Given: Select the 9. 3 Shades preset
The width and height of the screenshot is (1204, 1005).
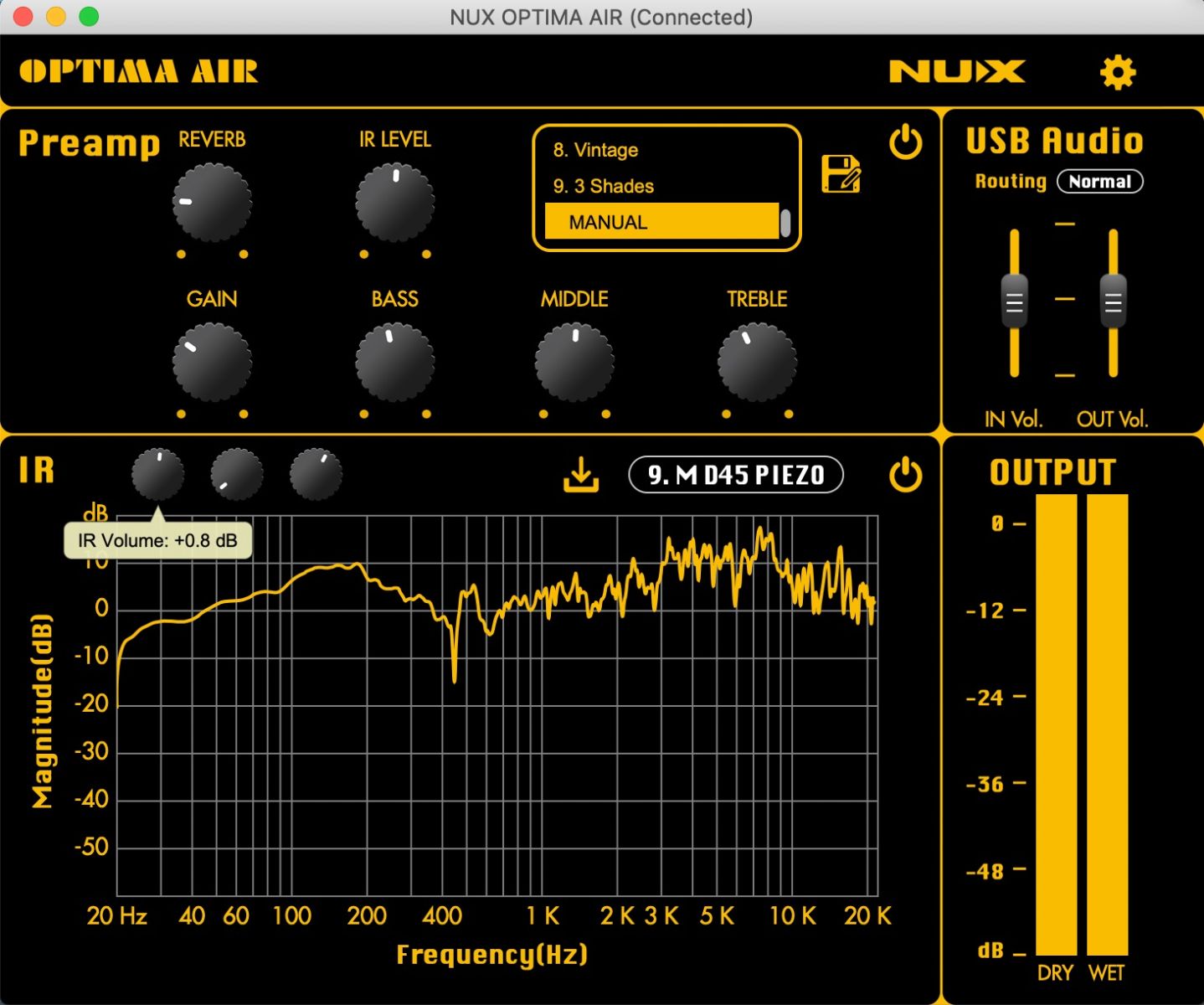Looking at the screenshot, I should [603, 186].
